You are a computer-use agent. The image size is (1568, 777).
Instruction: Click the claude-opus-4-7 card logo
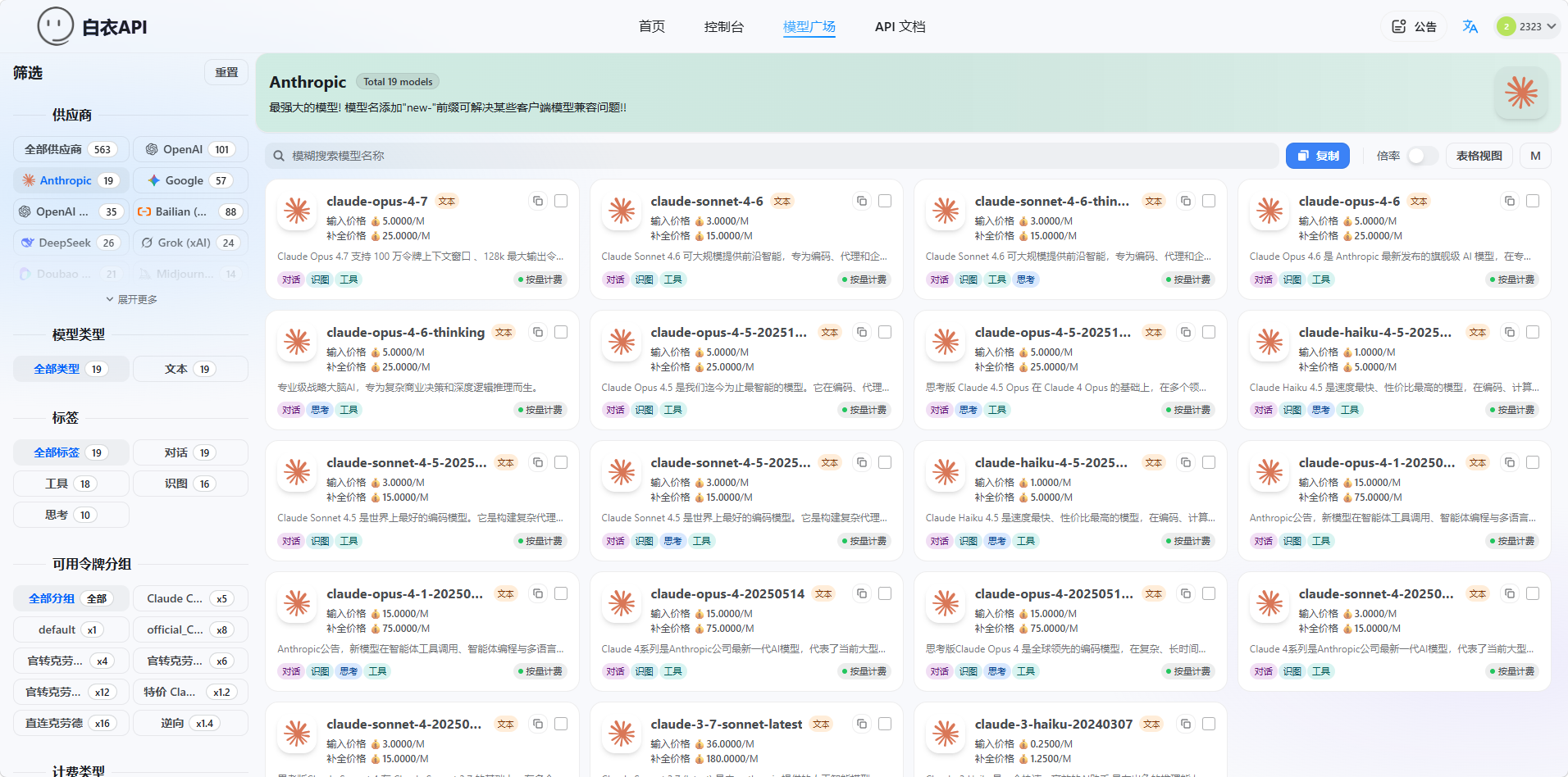(x=297, y=211)
